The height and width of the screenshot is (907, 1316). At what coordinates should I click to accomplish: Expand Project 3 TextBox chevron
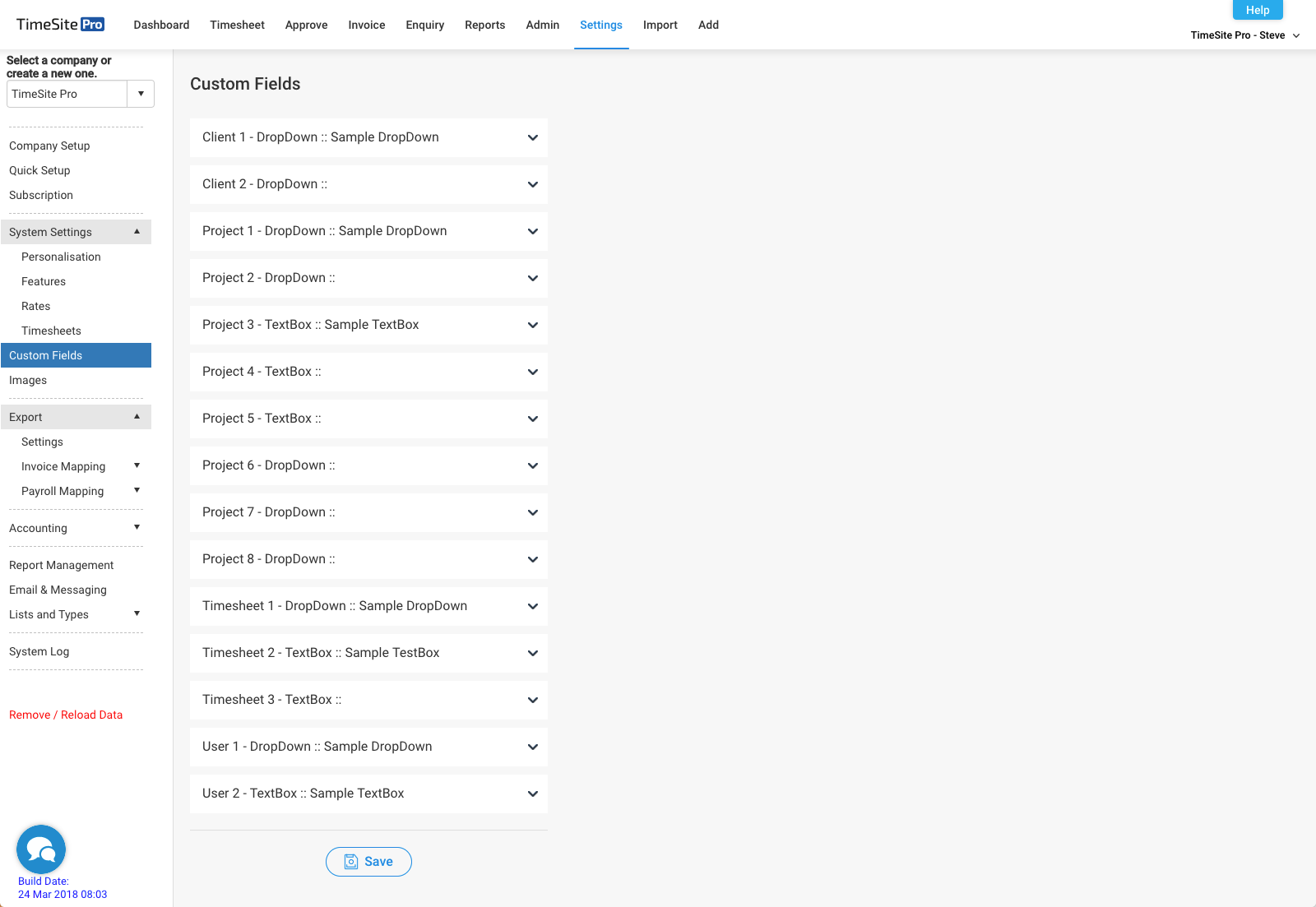coord(533,326)
